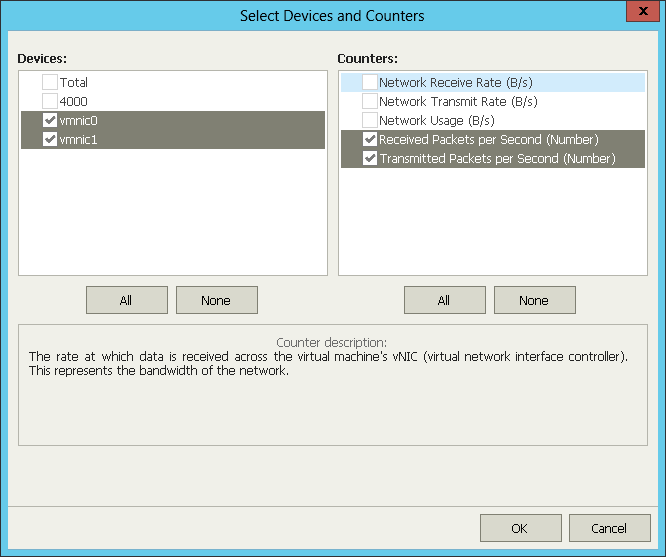The height and width of the screenshot is (557, 666).
Task: Uncheck the vmnic0 device checkbox
Action: click(50, 120)
